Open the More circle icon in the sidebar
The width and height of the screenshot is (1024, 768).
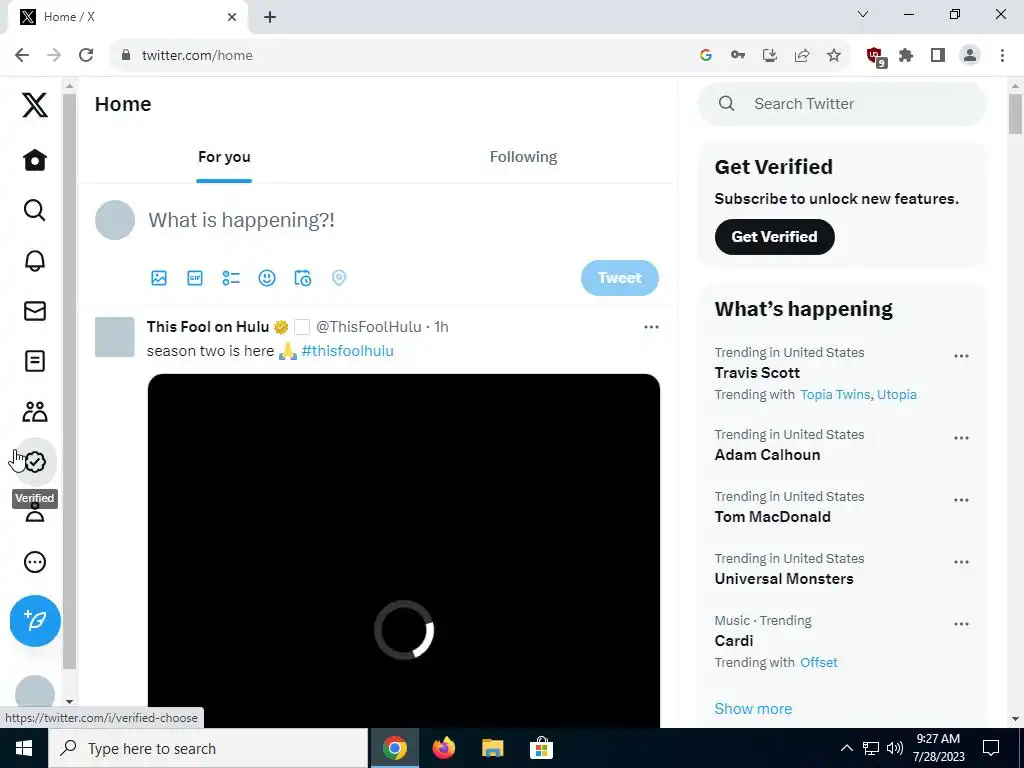35,562
